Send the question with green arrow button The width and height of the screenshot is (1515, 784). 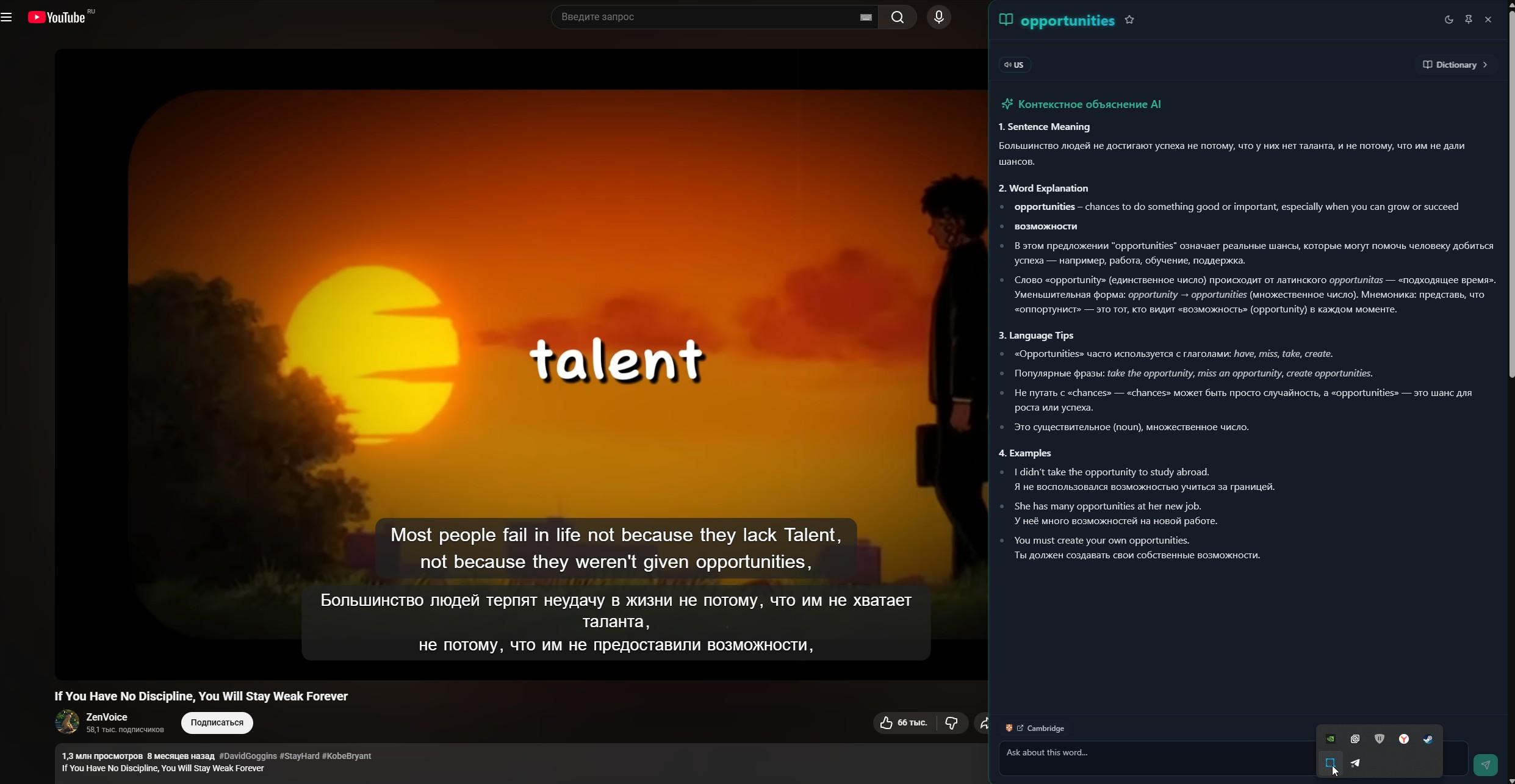click(1485, 764)
